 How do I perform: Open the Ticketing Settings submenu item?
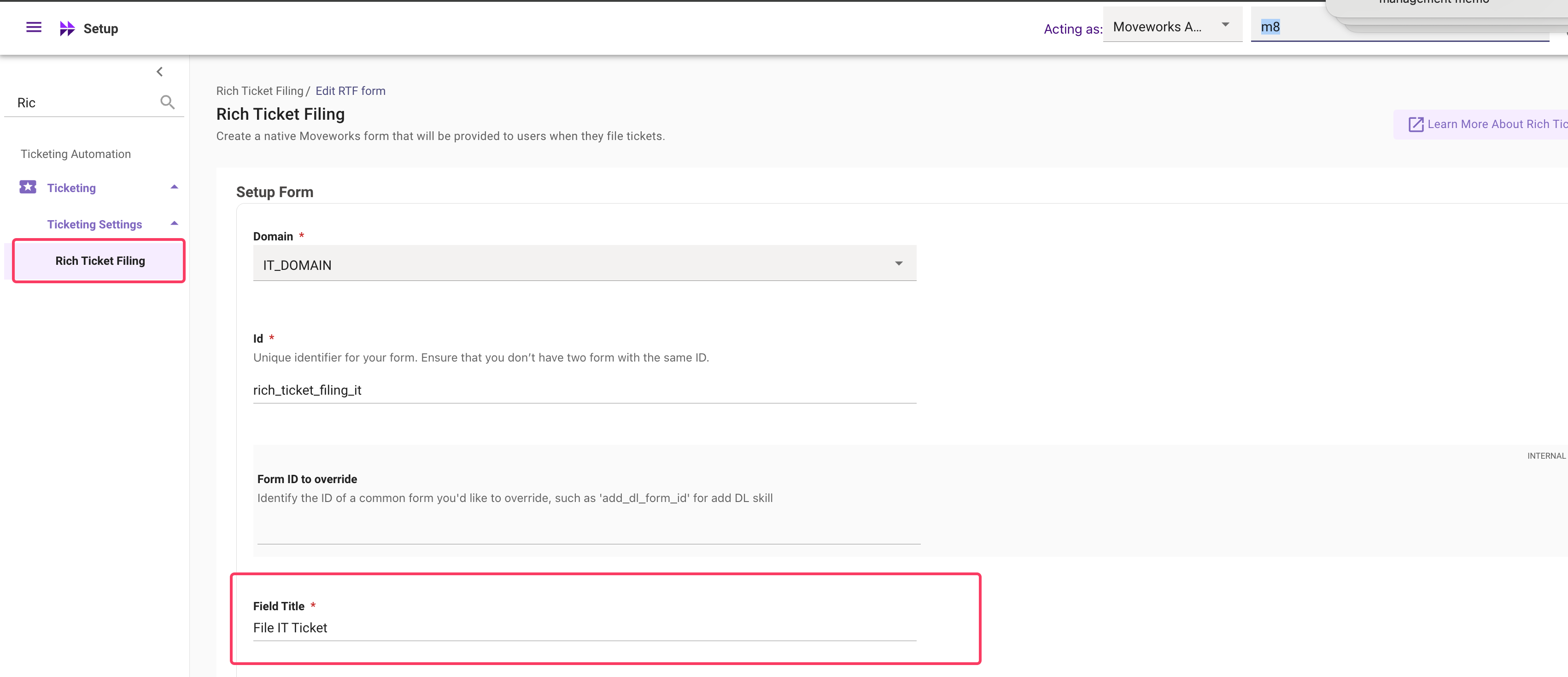coord(94,224)
